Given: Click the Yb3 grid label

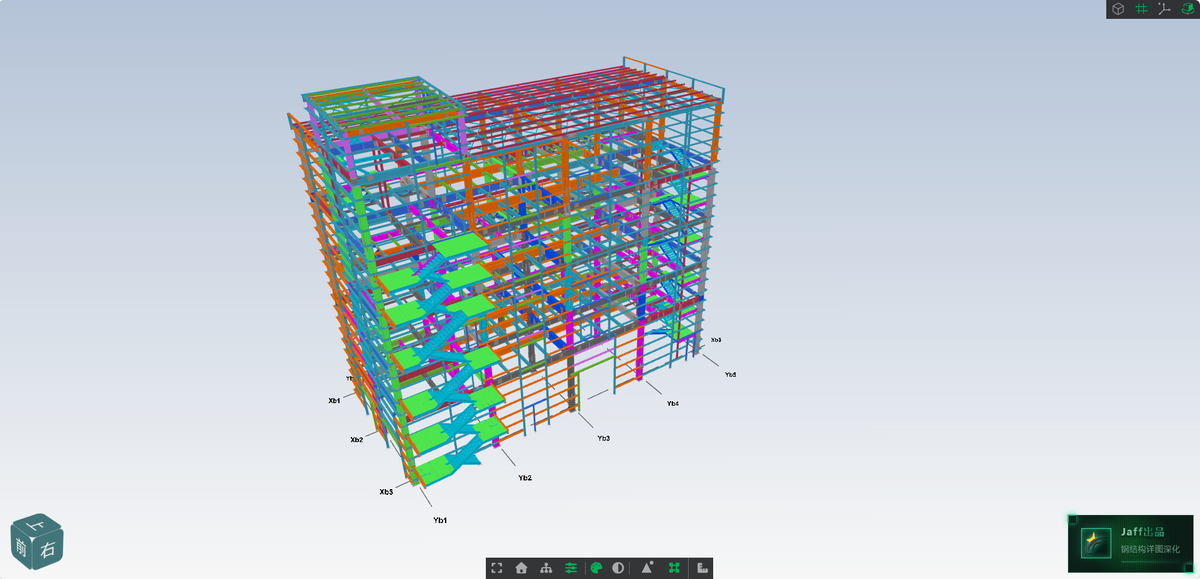Looking at the screenshot, I should coord(604,438).
